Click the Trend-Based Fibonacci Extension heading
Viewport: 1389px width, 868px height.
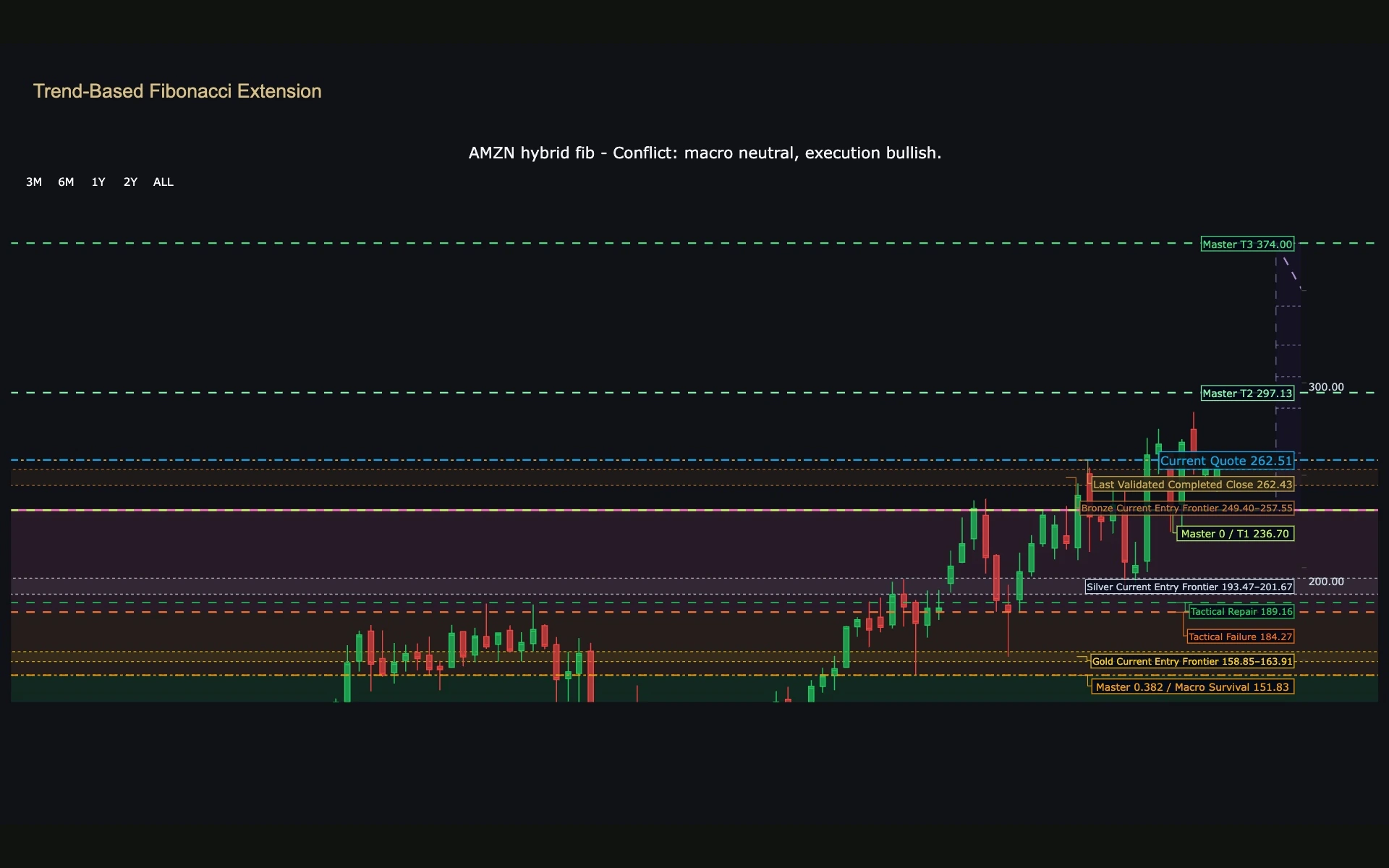[x=177, y=91]
